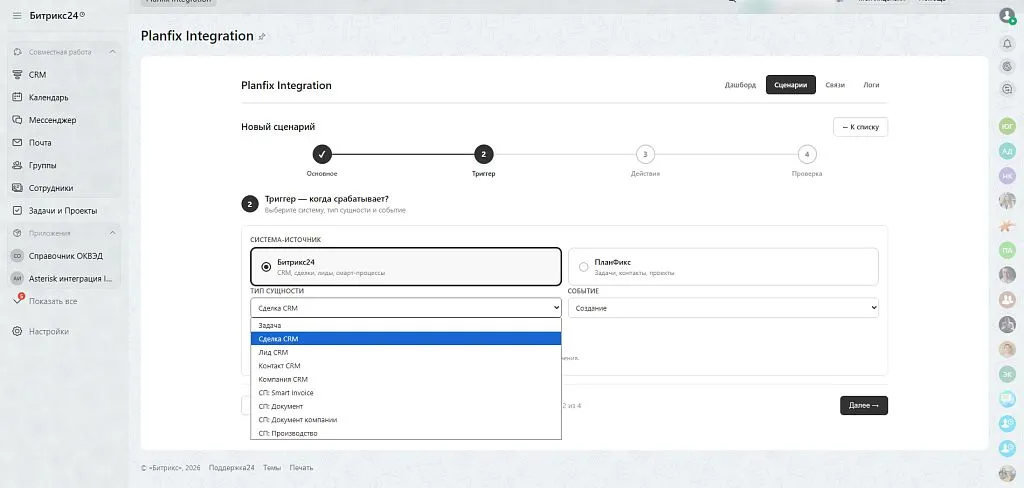This screenshot has height=488, width=1024.
Task: Open Группы icon in sidebar
Action: pyautogui.click(x=18, y=165)
